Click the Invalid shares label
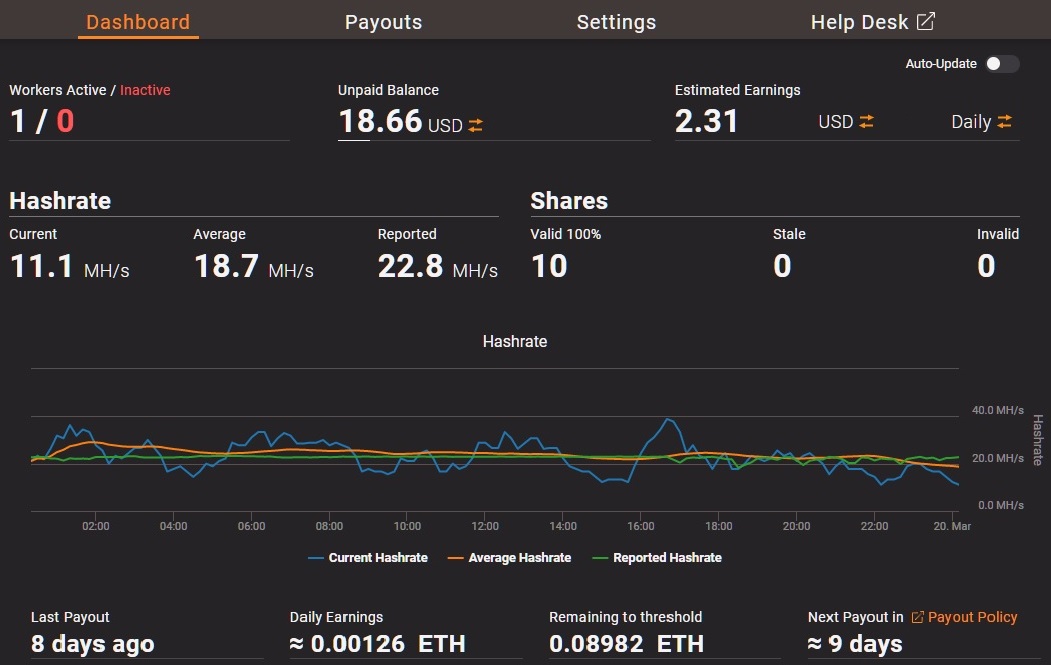1051x665 pixels. 997,234
